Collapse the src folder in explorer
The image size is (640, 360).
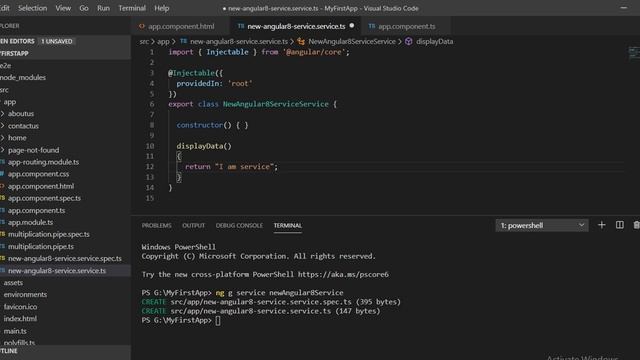coord(4,90)
